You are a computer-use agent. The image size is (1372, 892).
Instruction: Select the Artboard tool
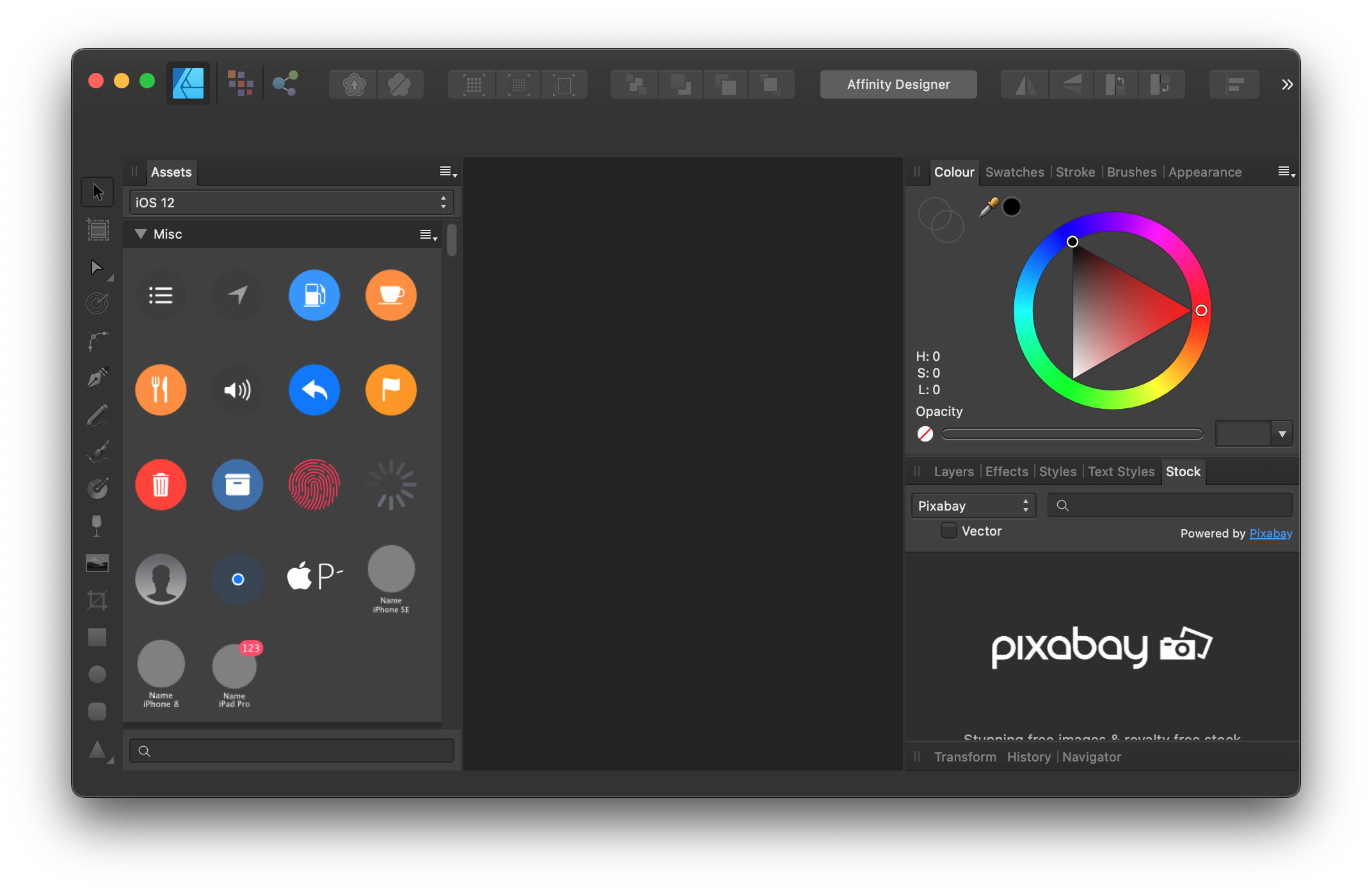coord(97,229)
